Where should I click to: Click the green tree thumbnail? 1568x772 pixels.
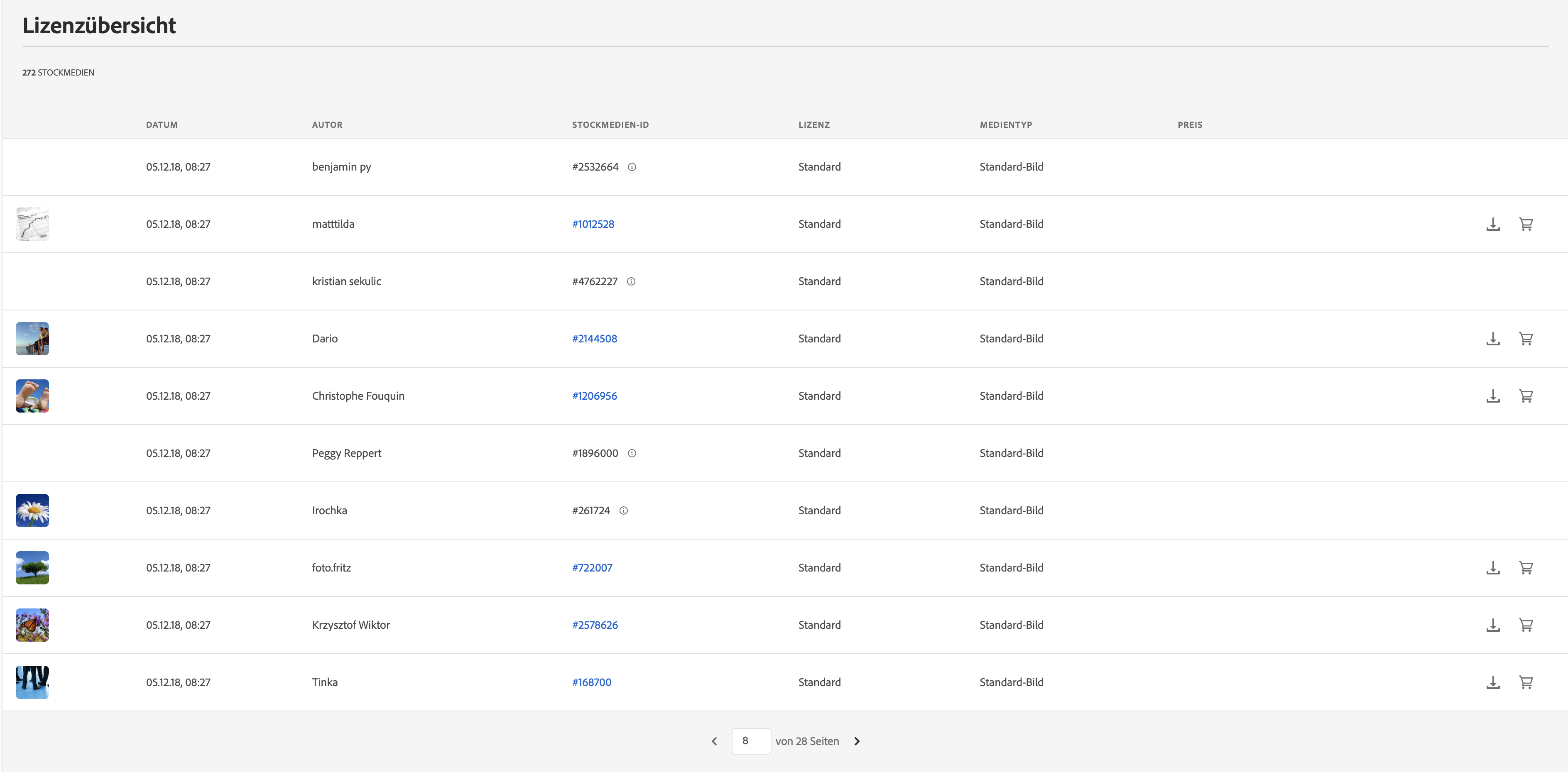pos(32,568)
